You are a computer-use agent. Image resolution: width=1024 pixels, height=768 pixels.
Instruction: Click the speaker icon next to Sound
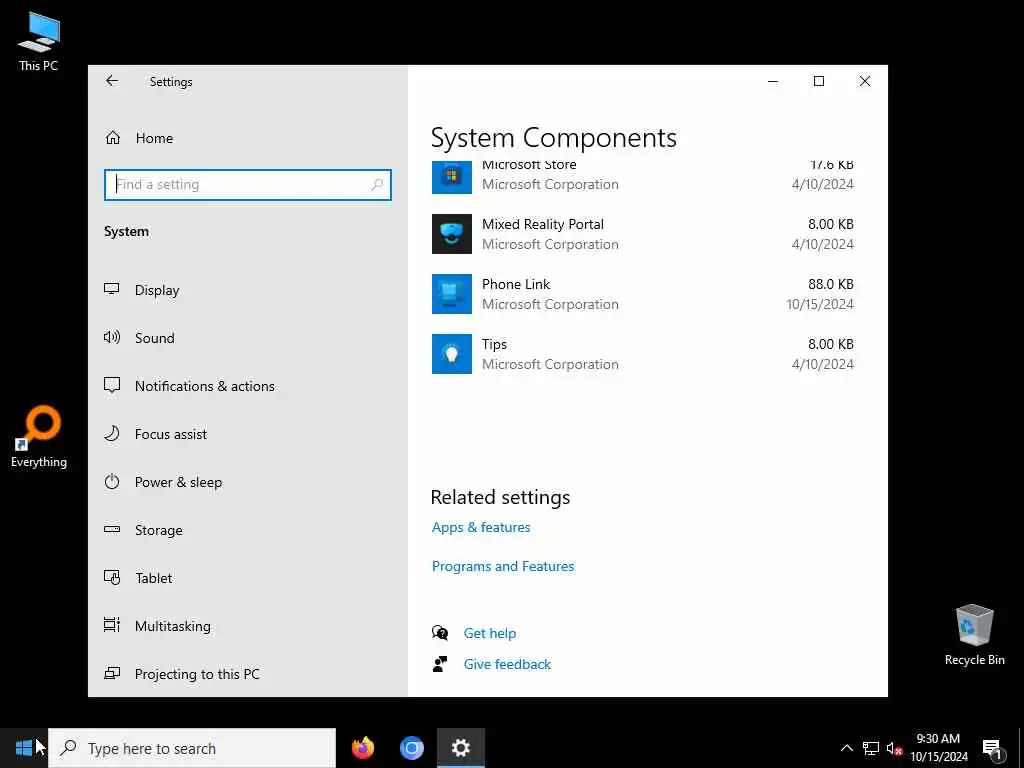[x=112, y=337]
